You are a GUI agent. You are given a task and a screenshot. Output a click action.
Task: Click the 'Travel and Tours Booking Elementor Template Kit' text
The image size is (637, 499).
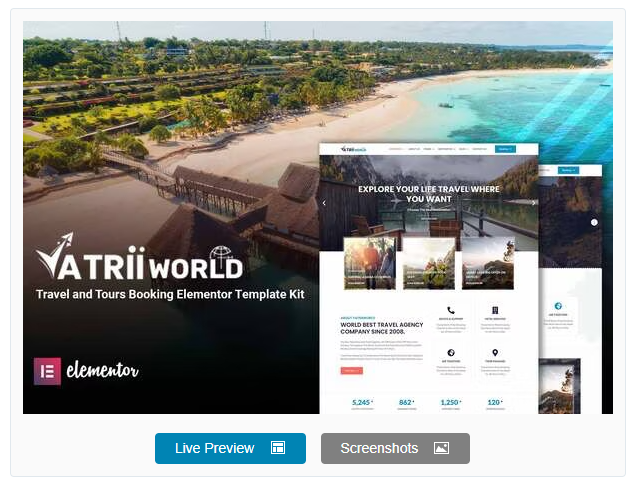[170, 294]
